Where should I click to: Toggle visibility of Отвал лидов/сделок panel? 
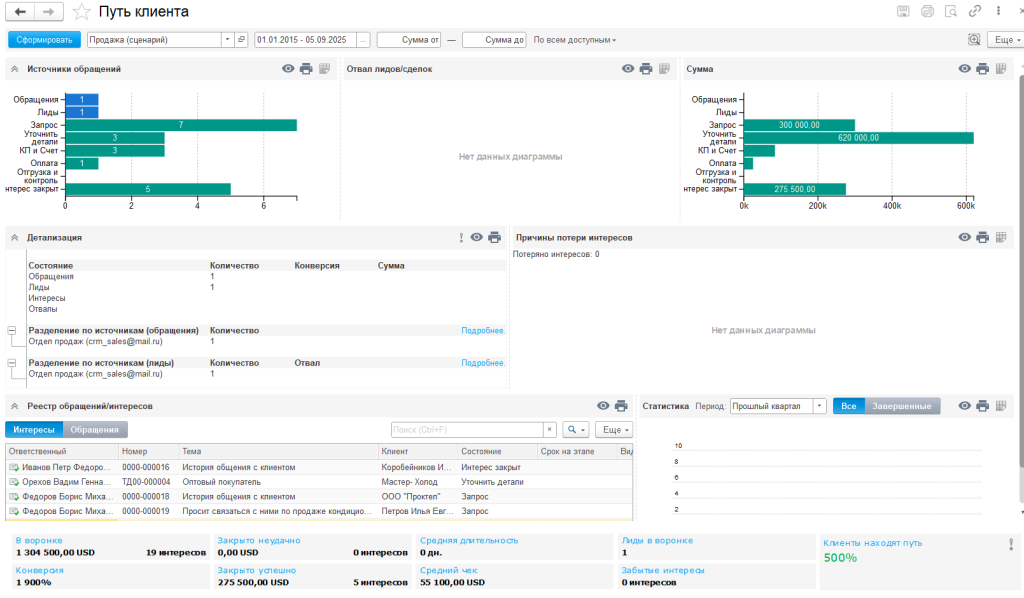[x=628, y=69]
